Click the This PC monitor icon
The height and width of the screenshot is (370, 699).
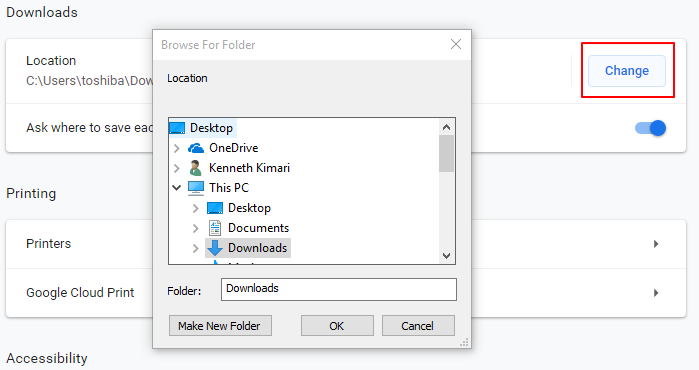coord(196,188)
